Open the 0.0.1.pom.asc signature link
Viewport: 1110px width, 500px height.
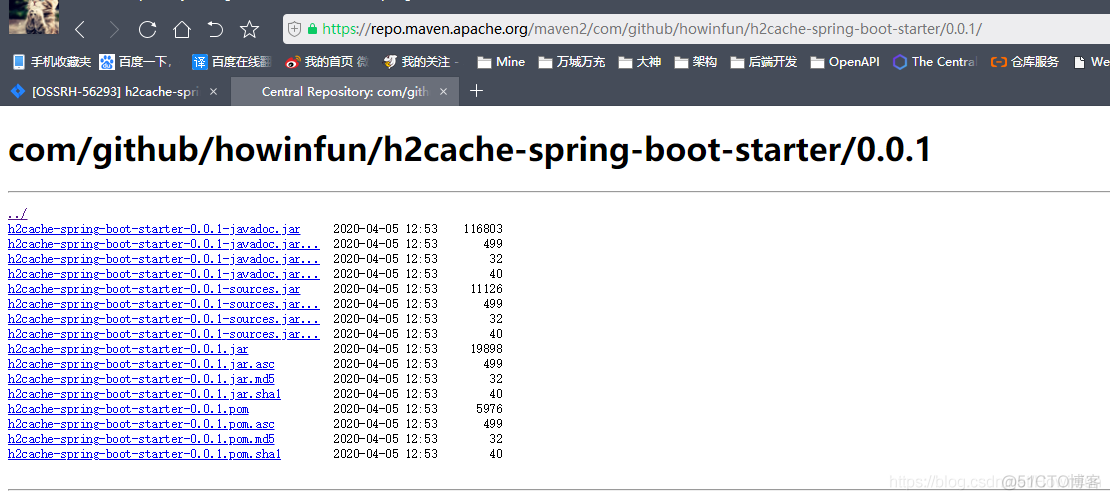(x=141, y=424)
